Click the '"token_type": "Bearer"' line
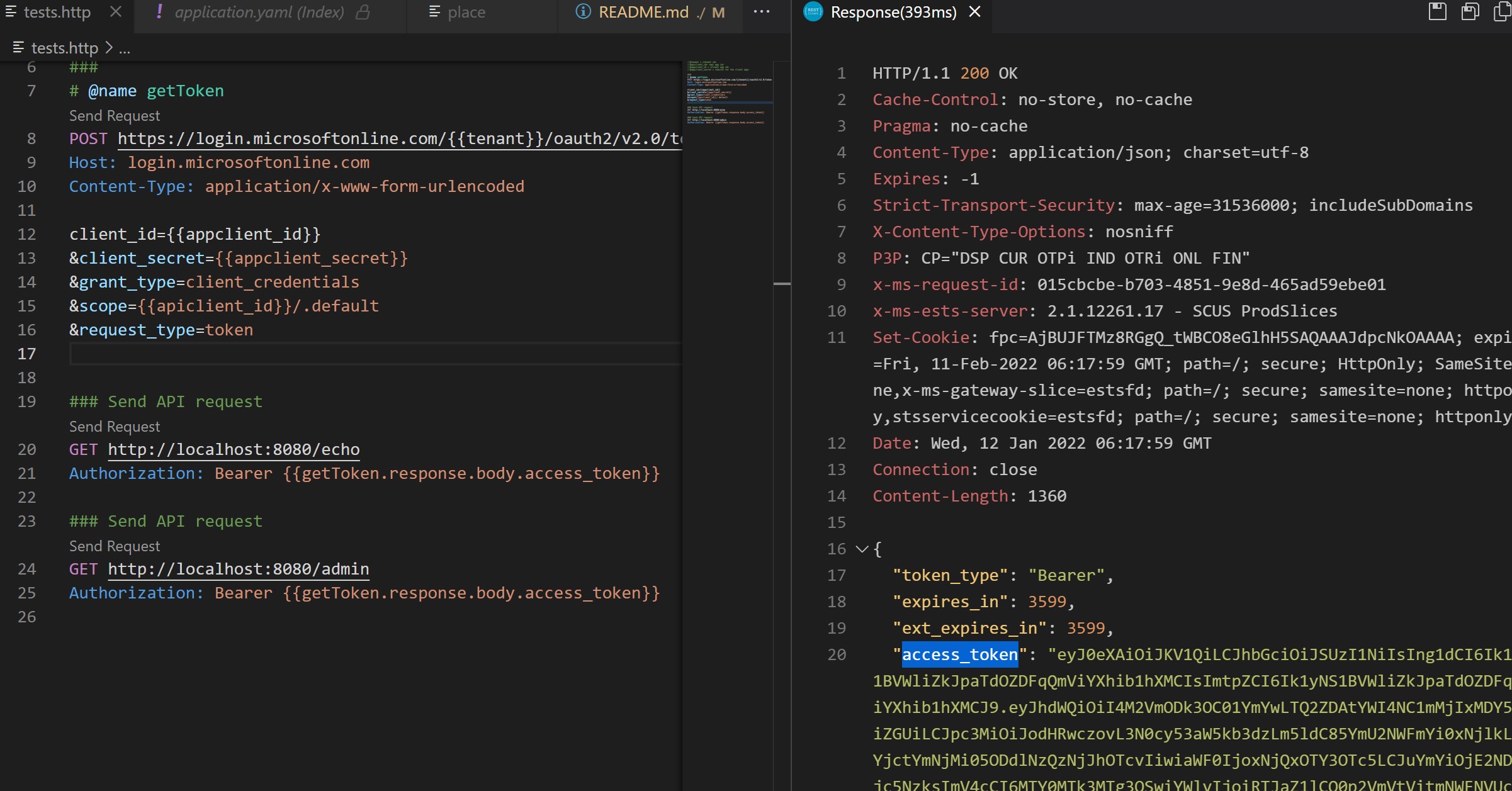The image size is (1512, 791). point(1003,575)
